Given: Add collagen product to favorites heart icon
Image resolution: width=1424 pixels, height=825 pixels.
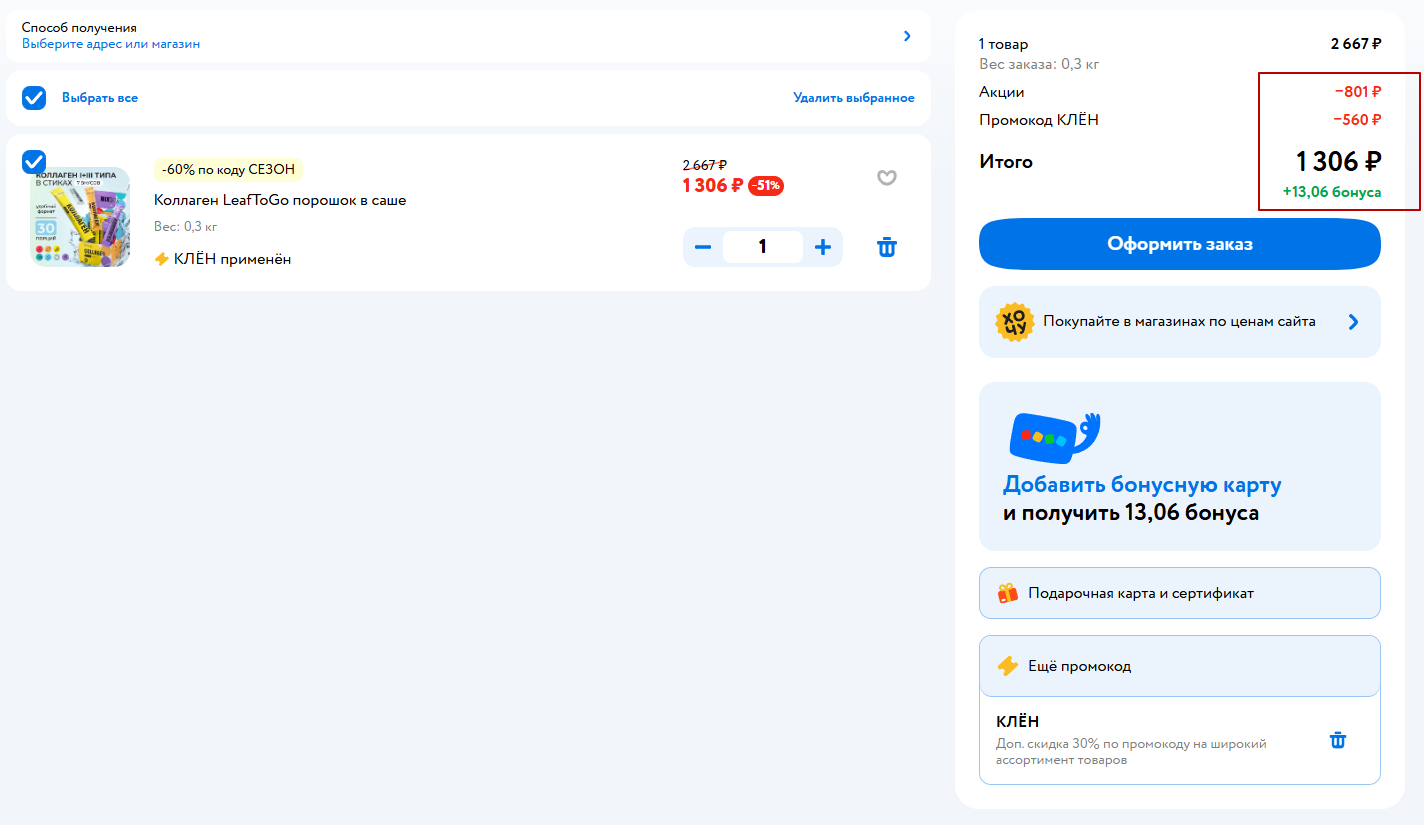Looking at the screenshot, I should click(x=886, y=178).
